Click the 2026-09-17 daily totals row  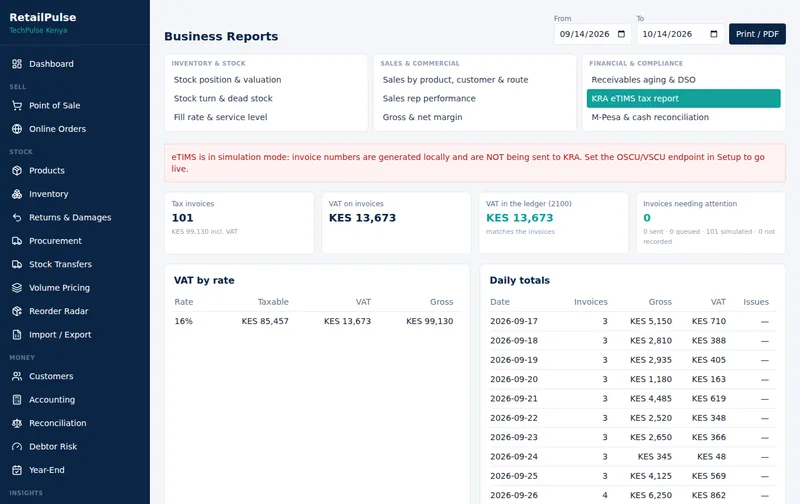pyautogui.click(x=633, y=321)
